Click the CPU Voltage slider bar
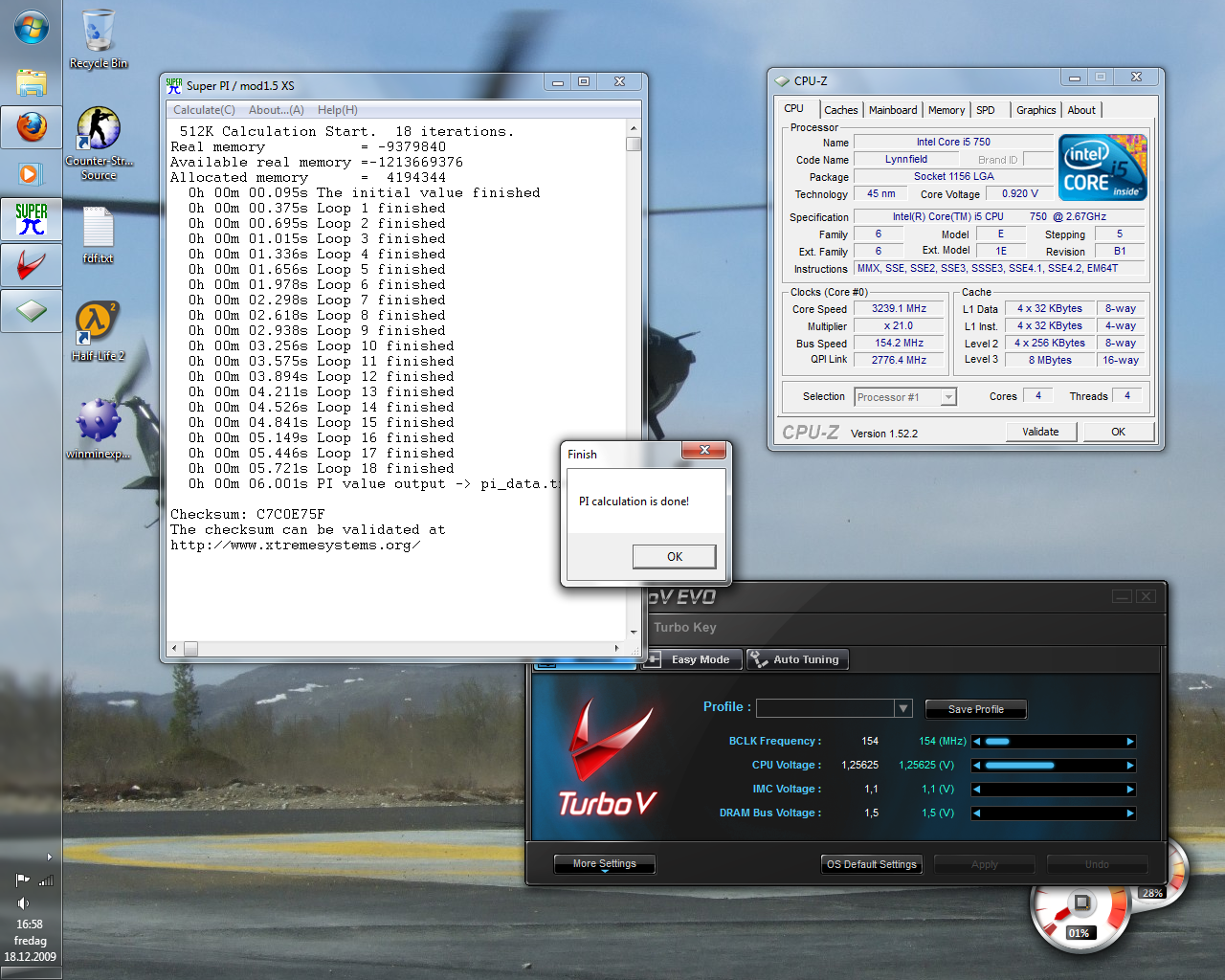This screenshot has height=980, width=1225. [x=1053, y=766]
